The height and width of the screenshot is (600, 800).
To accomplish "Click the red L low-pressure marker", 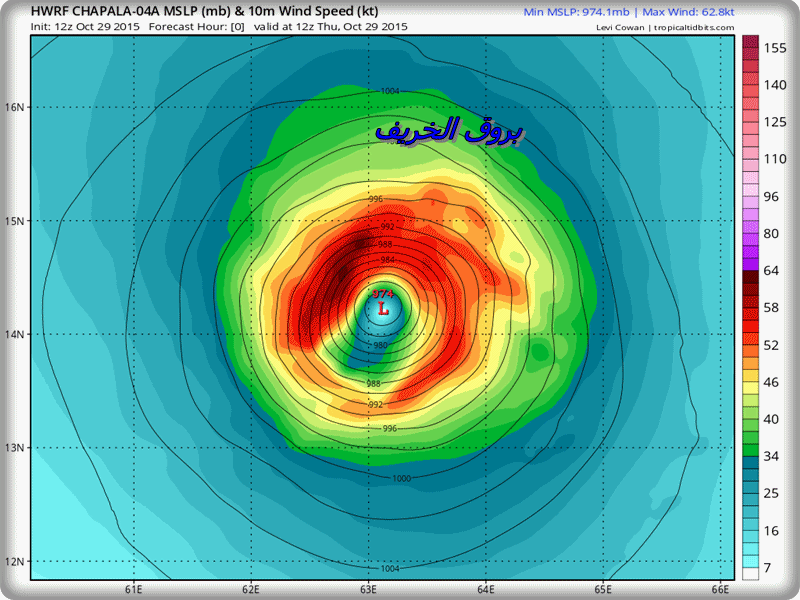I will (383, 309).
